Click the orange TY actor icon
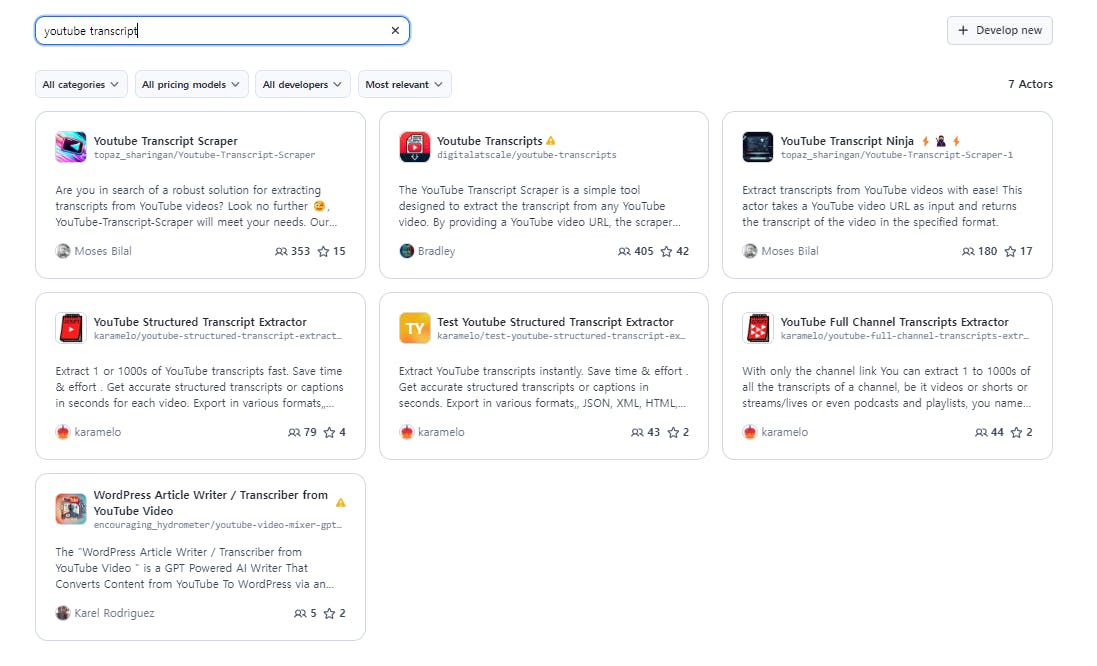 tap(414, 328)
